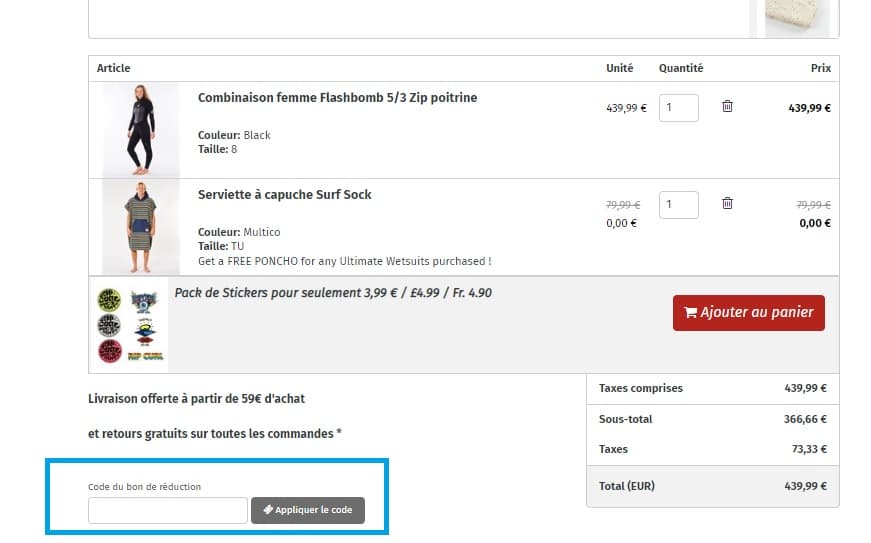Open the Combinaison femme Flashbomb 5/3 product link
871x543 pixels.
click(x=337, y=98)
